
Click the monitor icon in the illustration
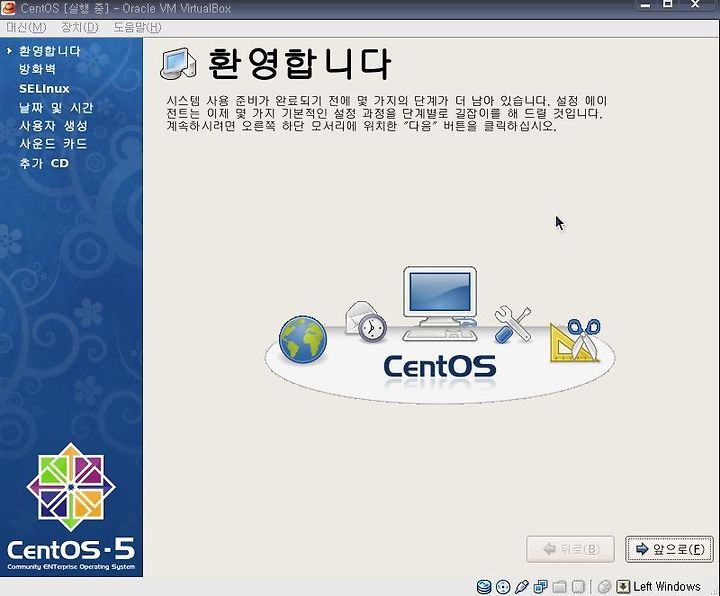point(440,304)
